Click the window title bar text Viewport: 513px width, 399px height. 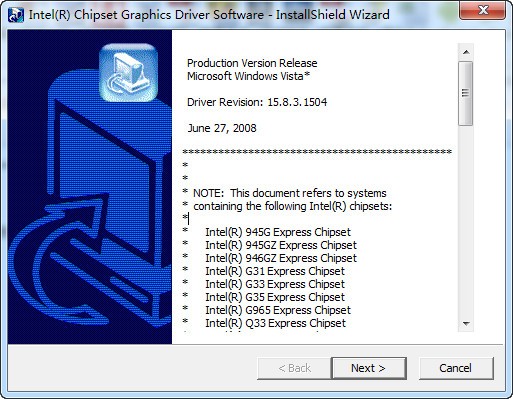pos(209,15)
